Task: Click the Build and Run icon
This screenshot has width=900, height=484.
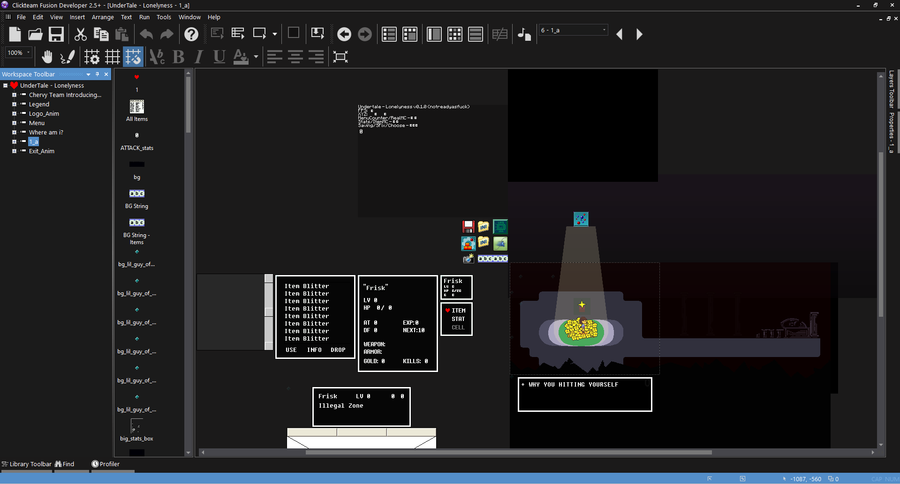Action: point(317,34)
